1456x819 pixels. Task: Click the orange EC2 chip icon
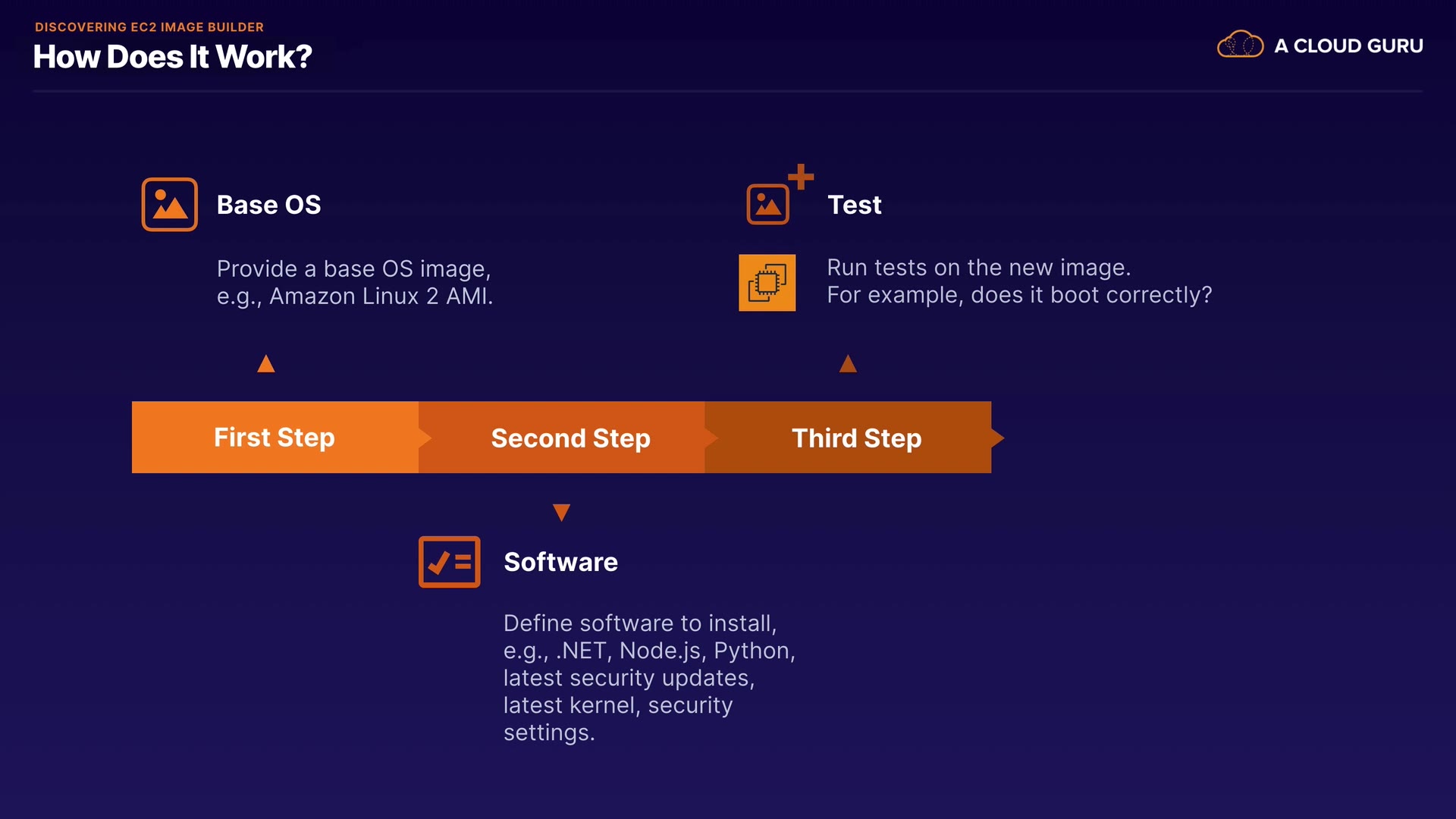[767, 283]
